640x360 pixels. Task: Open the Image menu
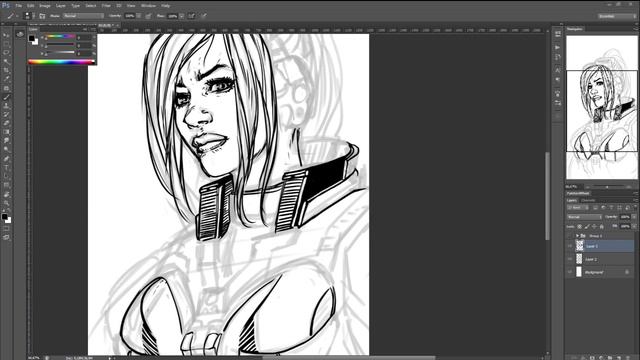tap(45, 6)
